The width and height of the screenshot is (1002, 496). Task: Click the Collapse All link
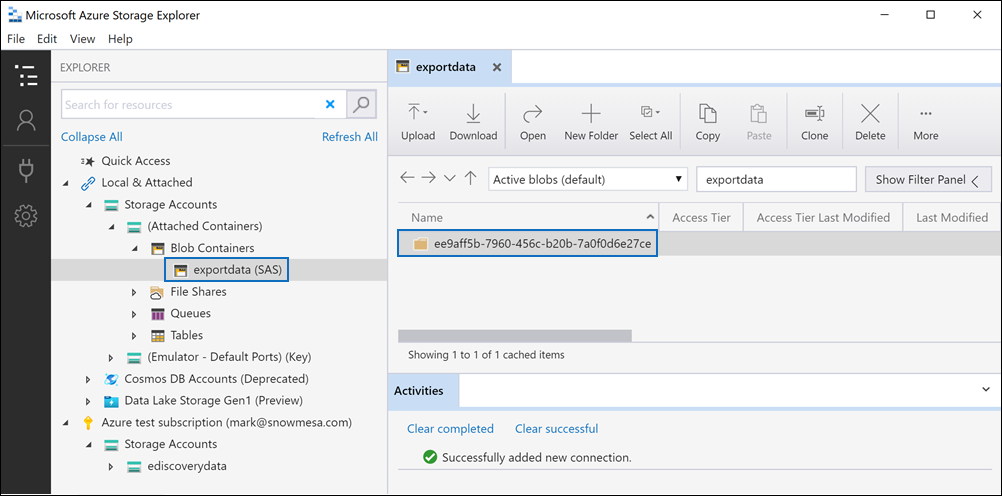point(92,137)
